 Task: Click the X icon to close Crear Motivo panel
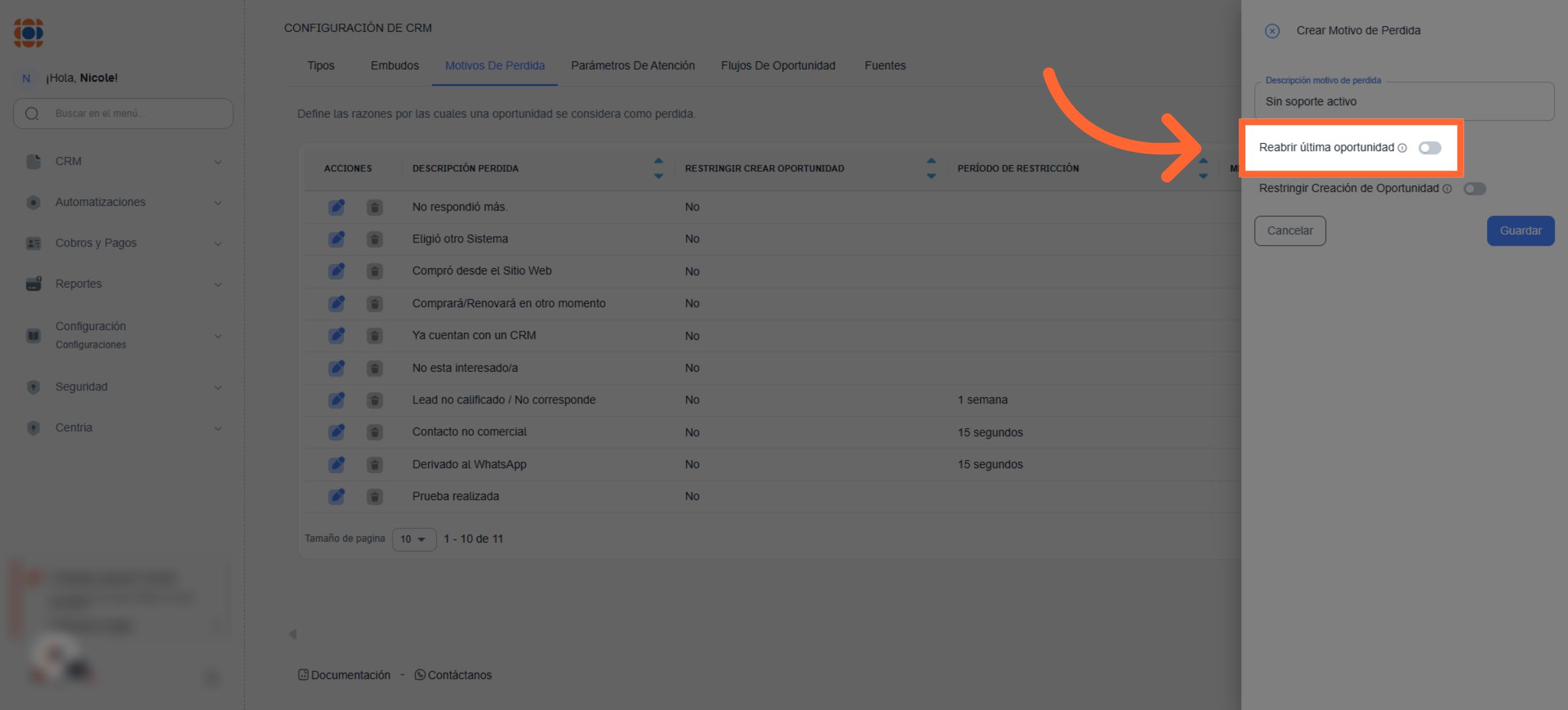point(1271,31)
